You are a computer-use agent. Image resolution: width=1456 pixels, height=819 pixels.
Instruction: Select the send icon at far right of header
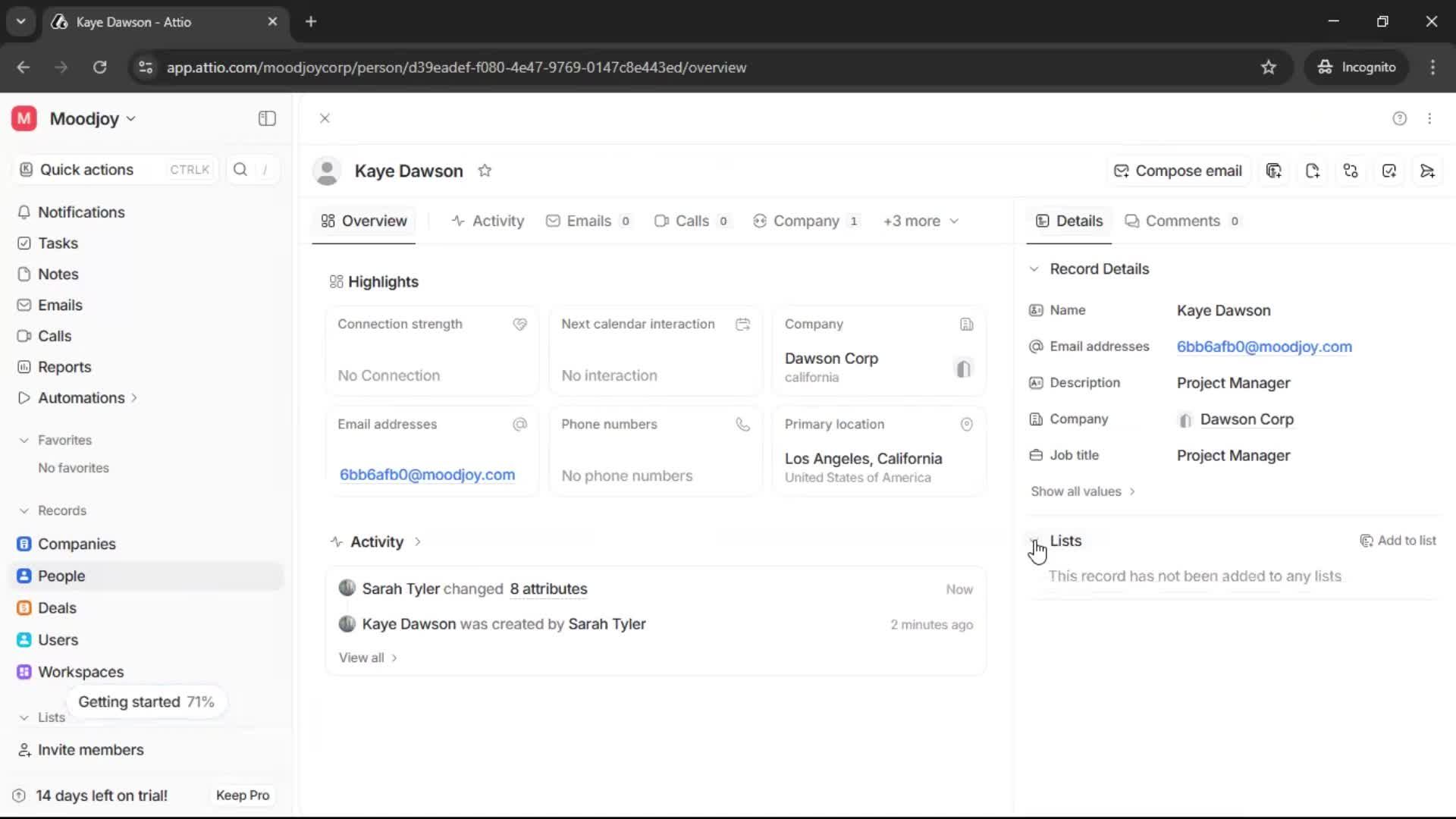click(1428, 171)
